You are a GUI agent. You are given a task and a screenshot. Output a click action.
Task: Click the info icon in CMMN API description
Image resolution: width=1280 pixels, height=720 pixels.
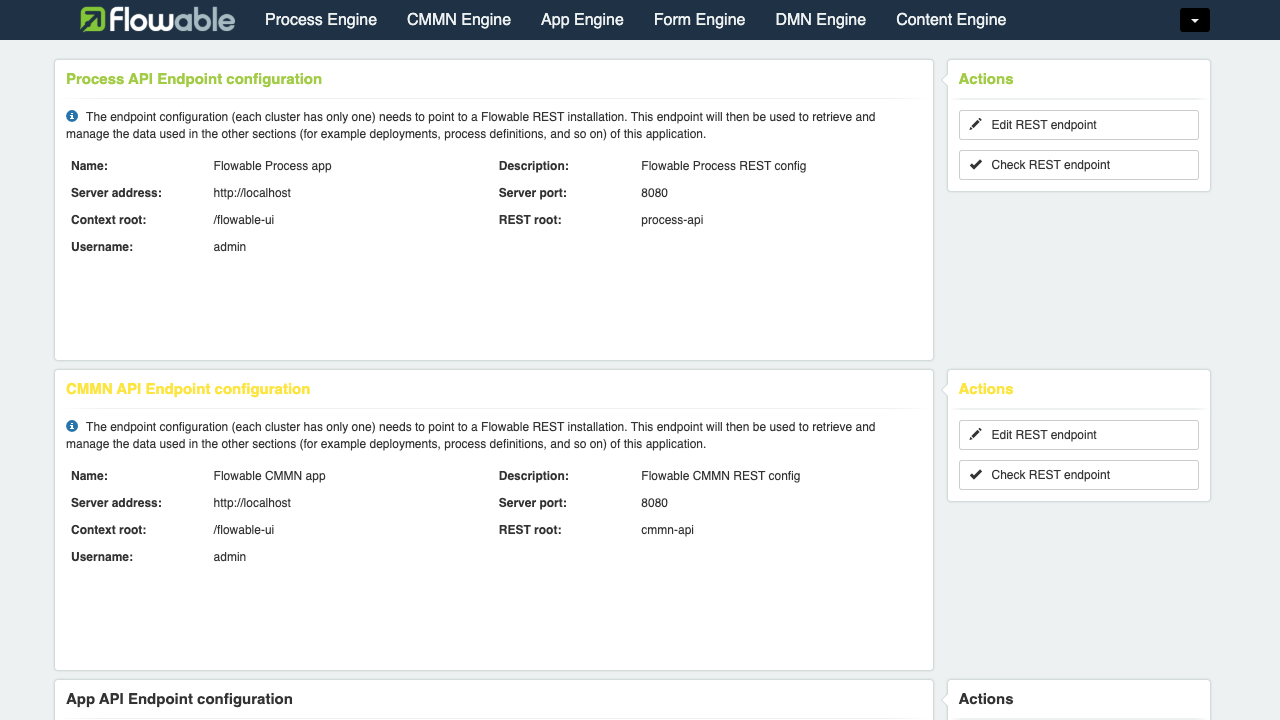coord(72,426)
